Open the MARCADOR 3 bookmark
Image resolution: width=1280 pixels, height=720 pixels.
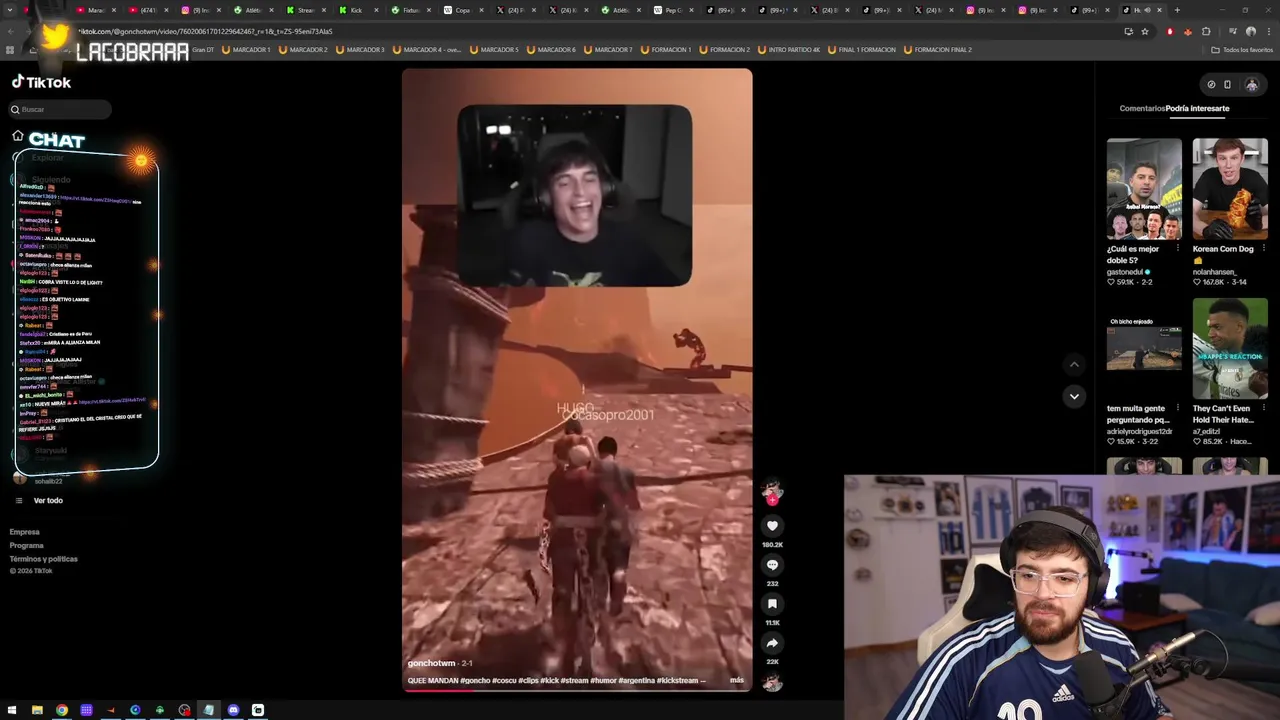pos(361,49)
